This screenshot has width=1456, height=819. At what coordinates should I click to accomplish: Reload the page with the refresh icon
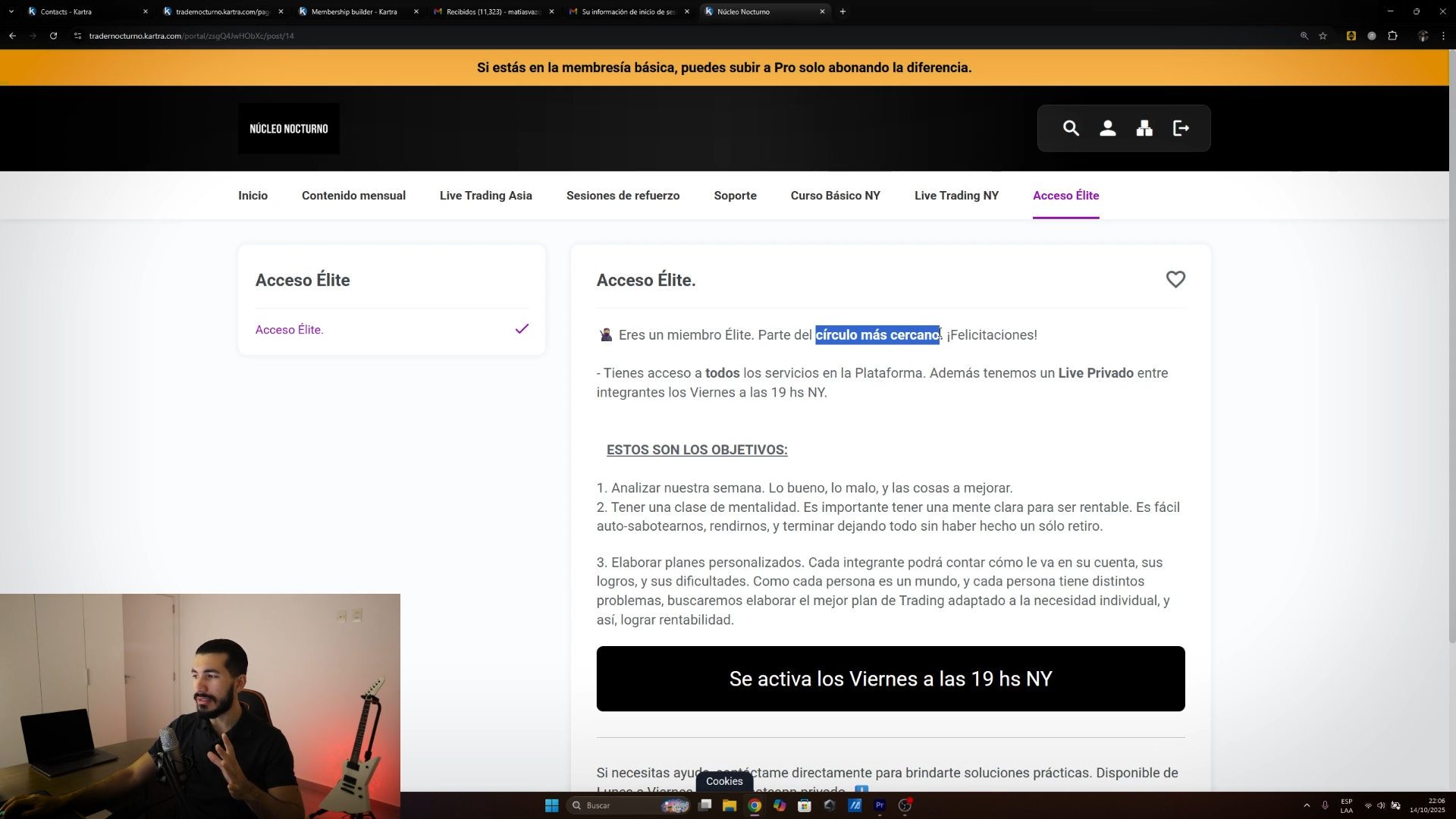(53, 36)
